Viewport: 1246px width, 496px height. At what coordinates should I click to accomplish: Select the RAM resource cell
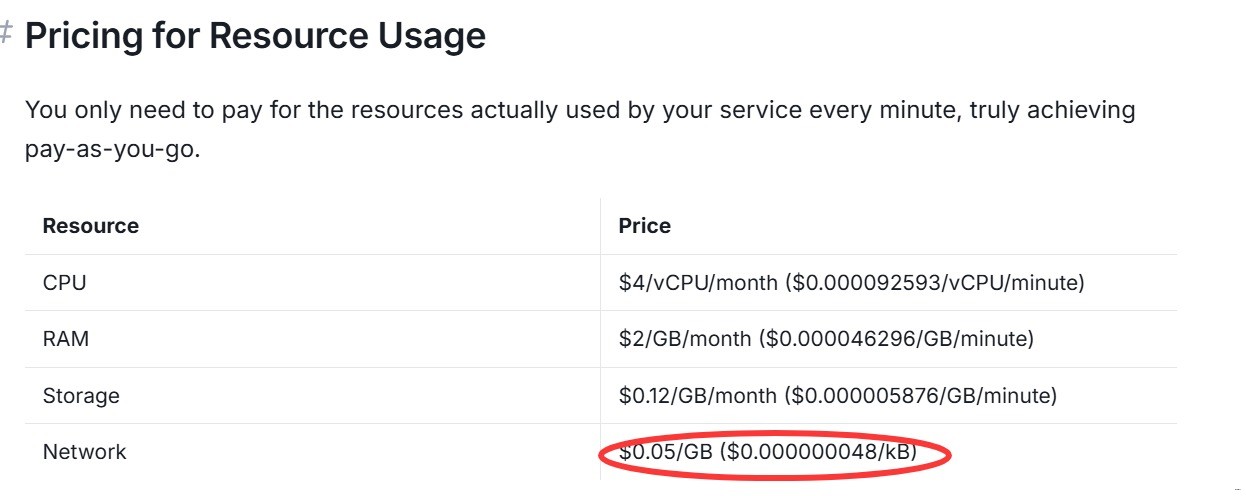[x=66, y=339]
